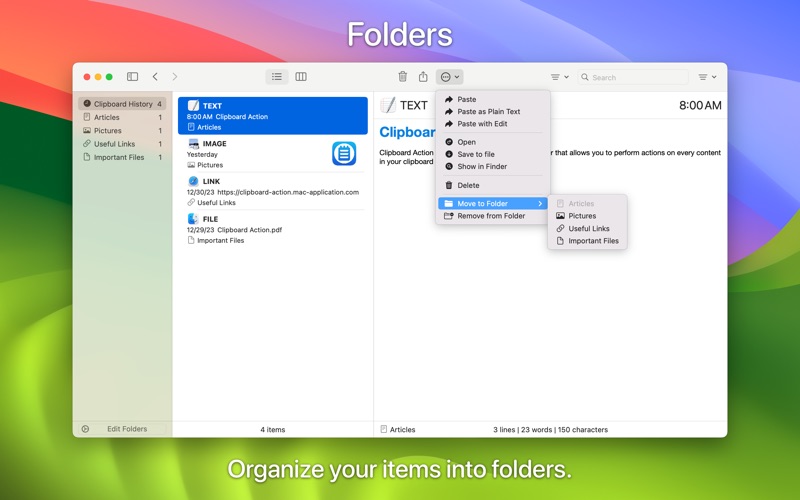Viewport: 800px width, 500px height.
Task: Click the Articles tag in TEXT row
Action: (x=204, y=127)
